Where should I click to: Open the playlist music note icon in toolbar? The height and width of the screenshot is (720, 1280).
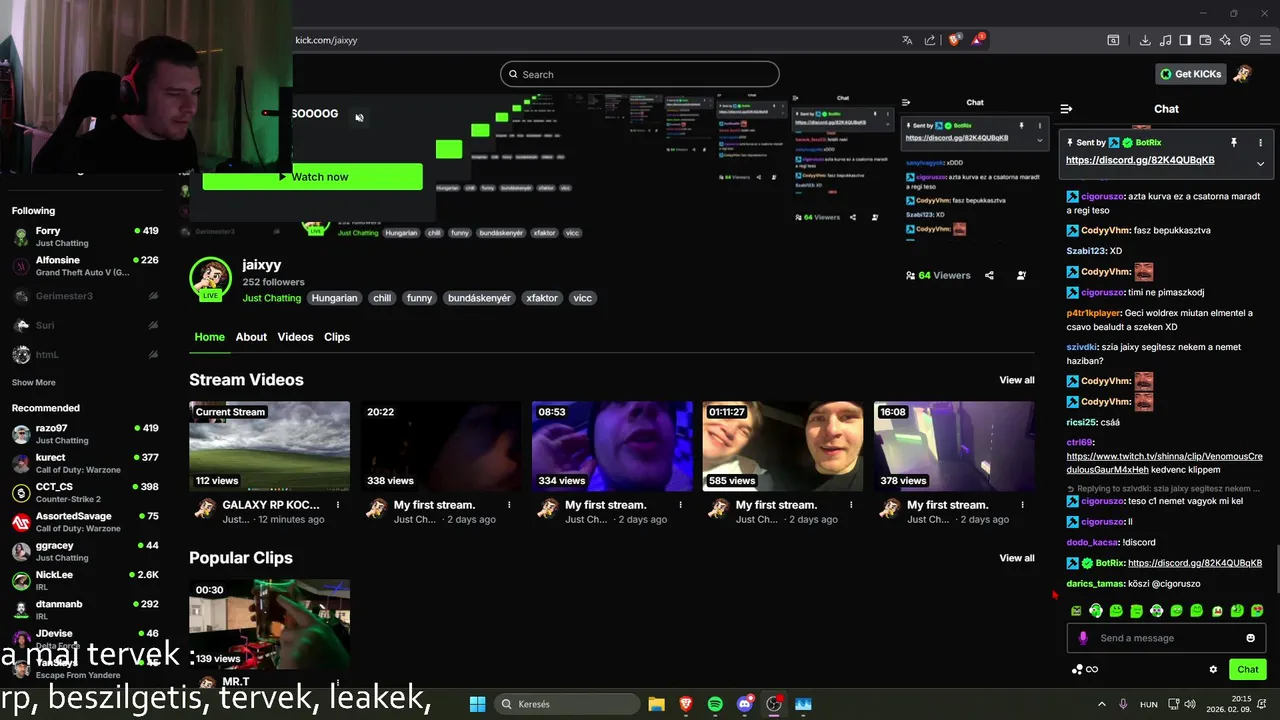coord(1165,40)
